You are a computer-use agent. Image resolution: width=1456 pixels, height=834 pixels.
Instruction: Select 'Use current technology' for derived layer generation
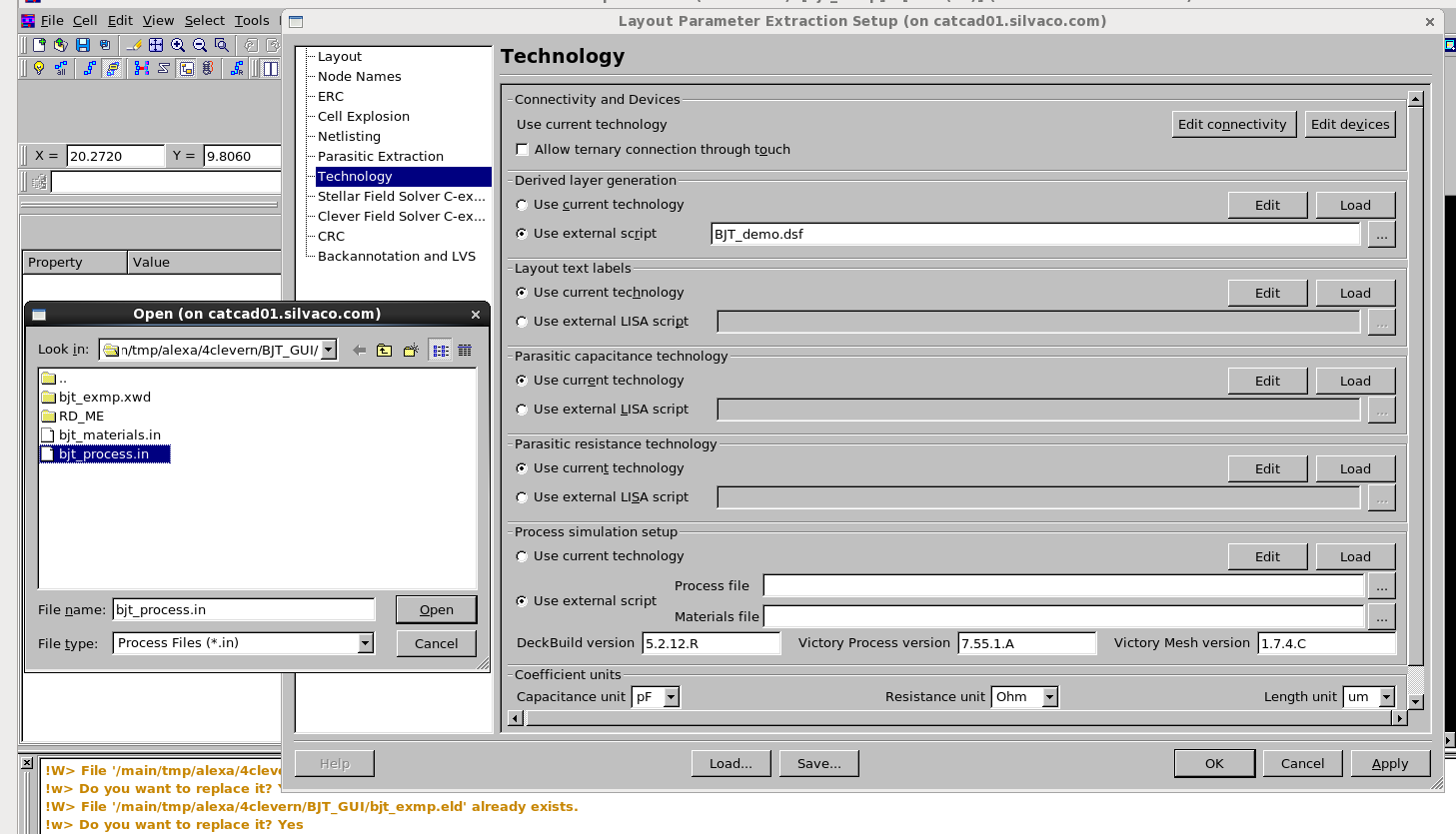point(522,205)
